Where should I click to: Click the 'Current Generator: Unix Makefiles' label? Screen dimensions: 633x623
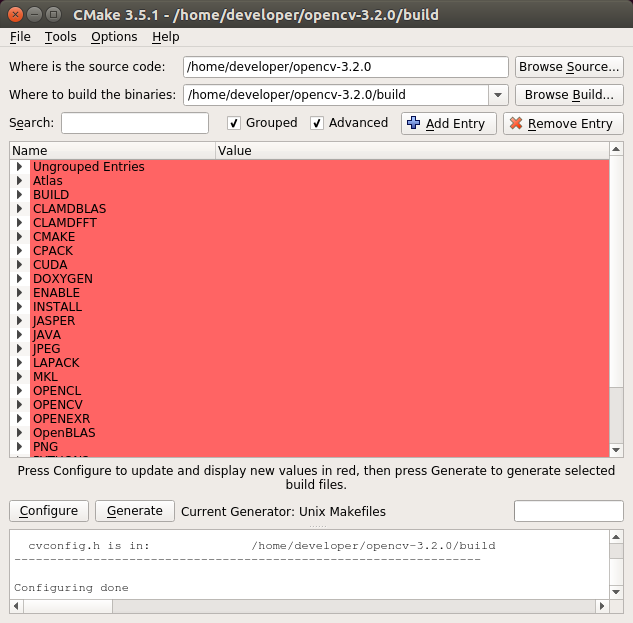(x=283, y=512)
